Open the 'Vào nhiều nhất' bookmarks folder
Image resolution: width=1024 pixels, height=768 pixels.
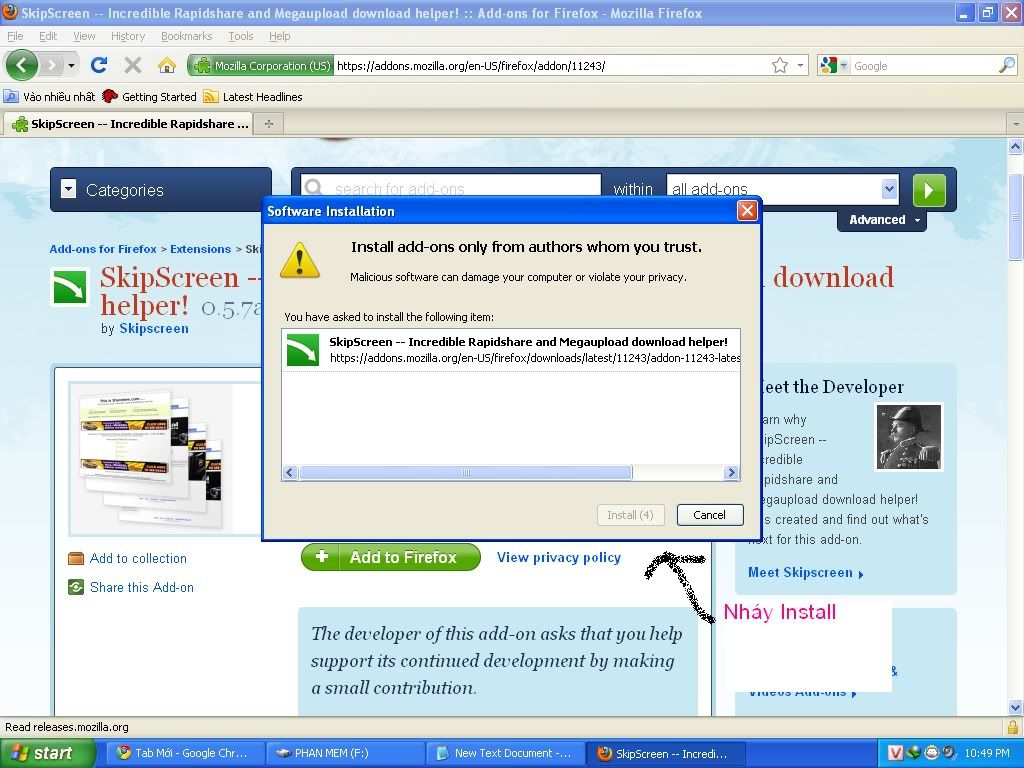pyautogui.click(x=50, y=97)
